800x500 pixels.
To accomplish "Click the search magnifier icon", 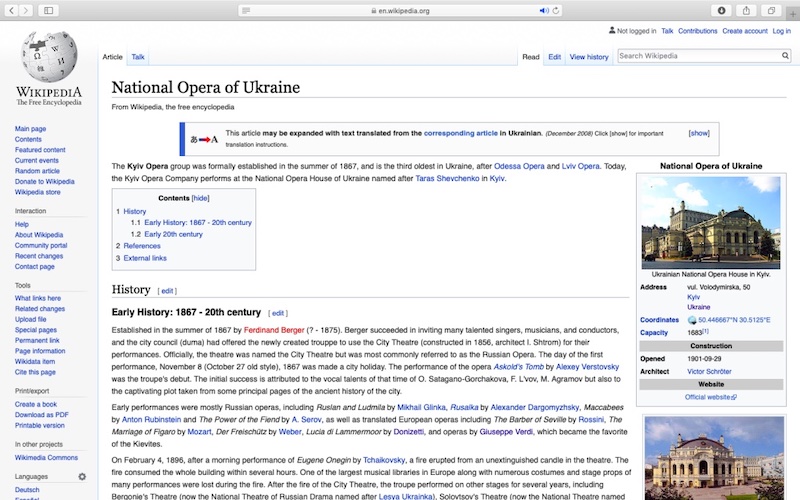I will tap(785, 56).
